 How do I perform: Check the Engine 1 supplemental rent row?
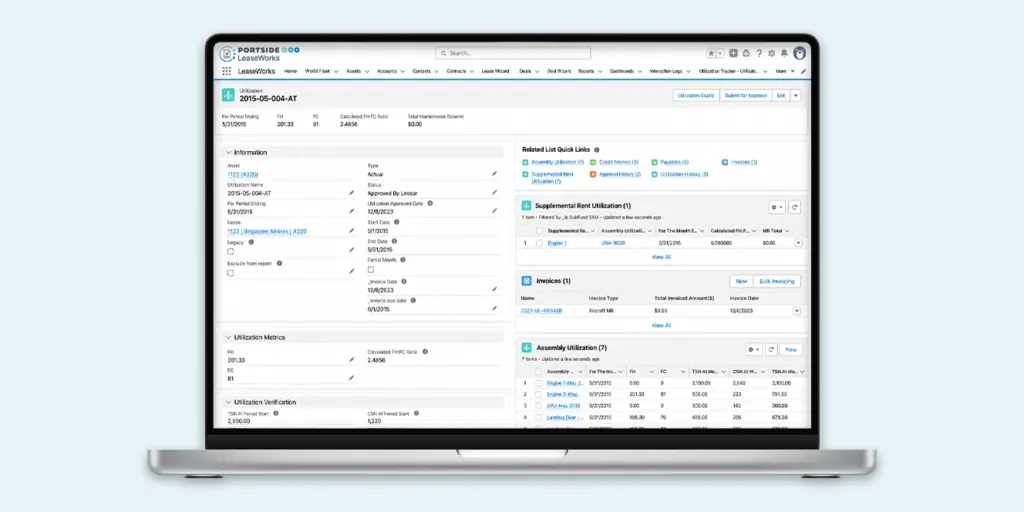tap(539, 243)
